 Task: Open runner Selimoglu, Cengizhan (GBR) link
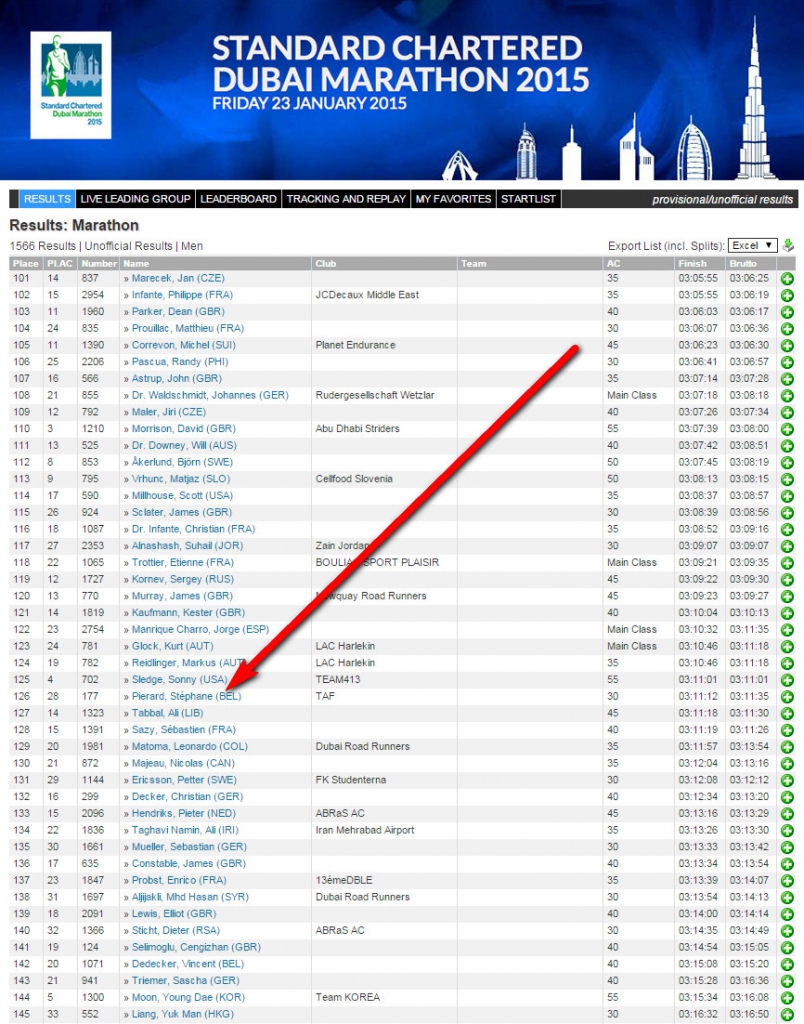(196, 947)
